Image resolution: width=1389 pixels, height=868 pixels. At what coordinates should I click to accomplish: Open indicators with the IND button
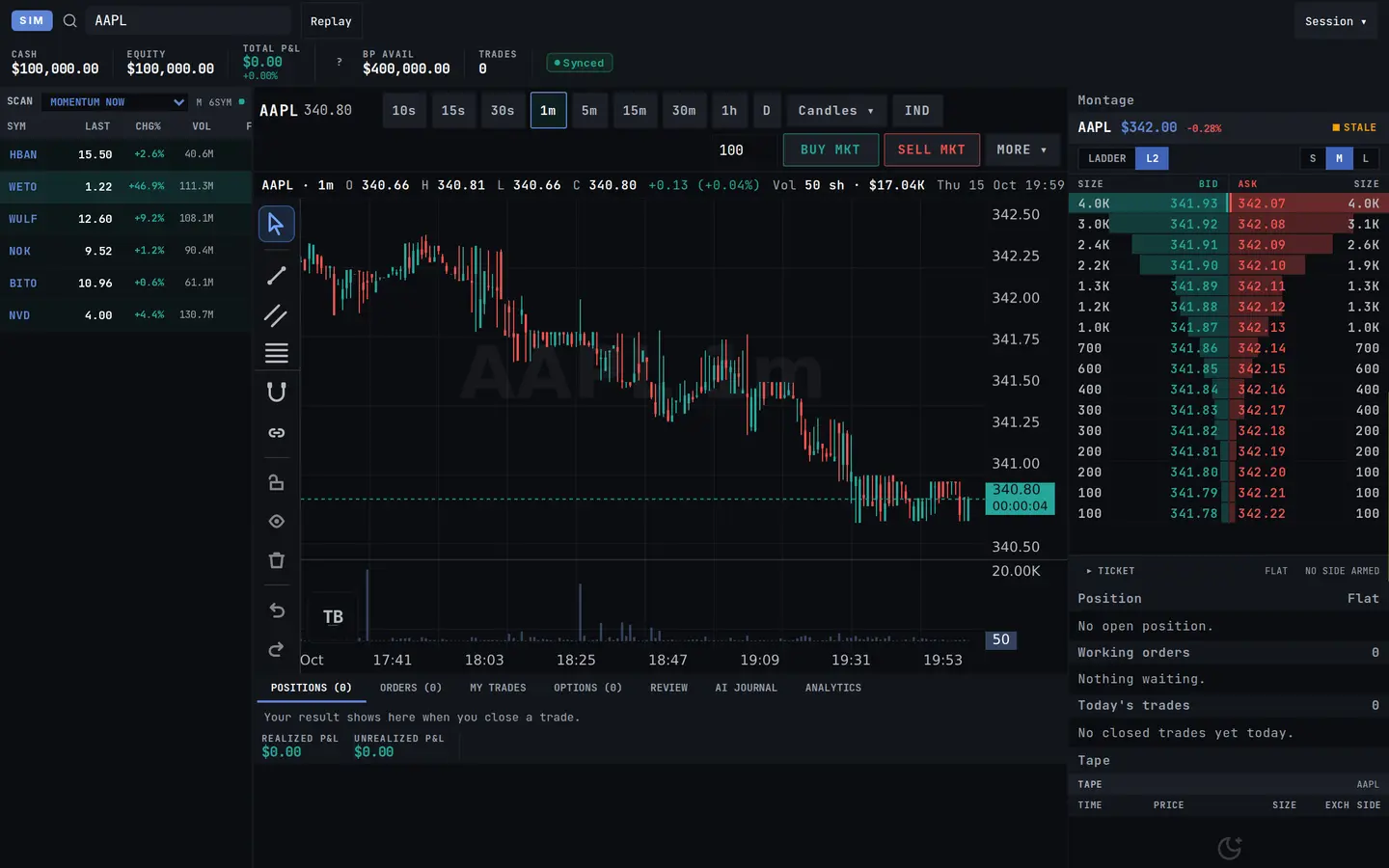point(917,111)
